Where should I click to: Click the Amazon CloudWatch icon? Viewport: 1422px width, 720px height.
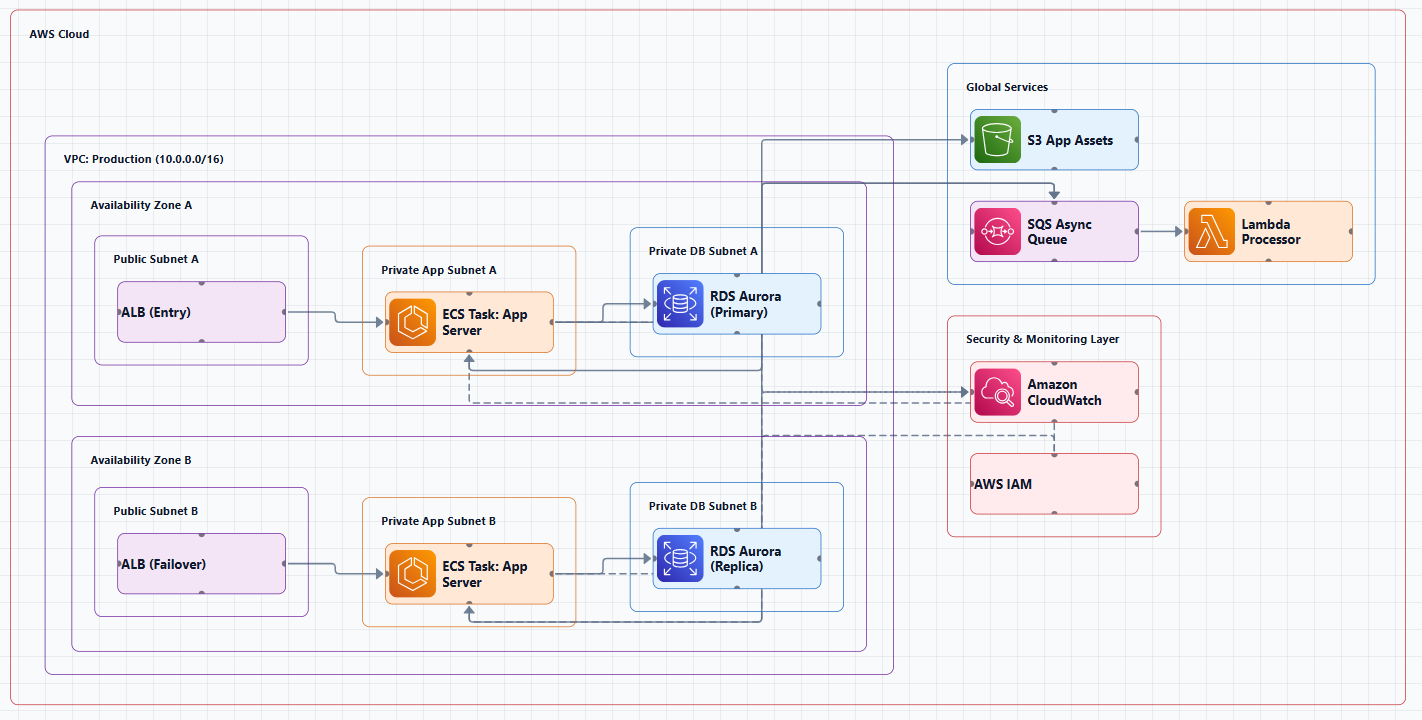998,392
